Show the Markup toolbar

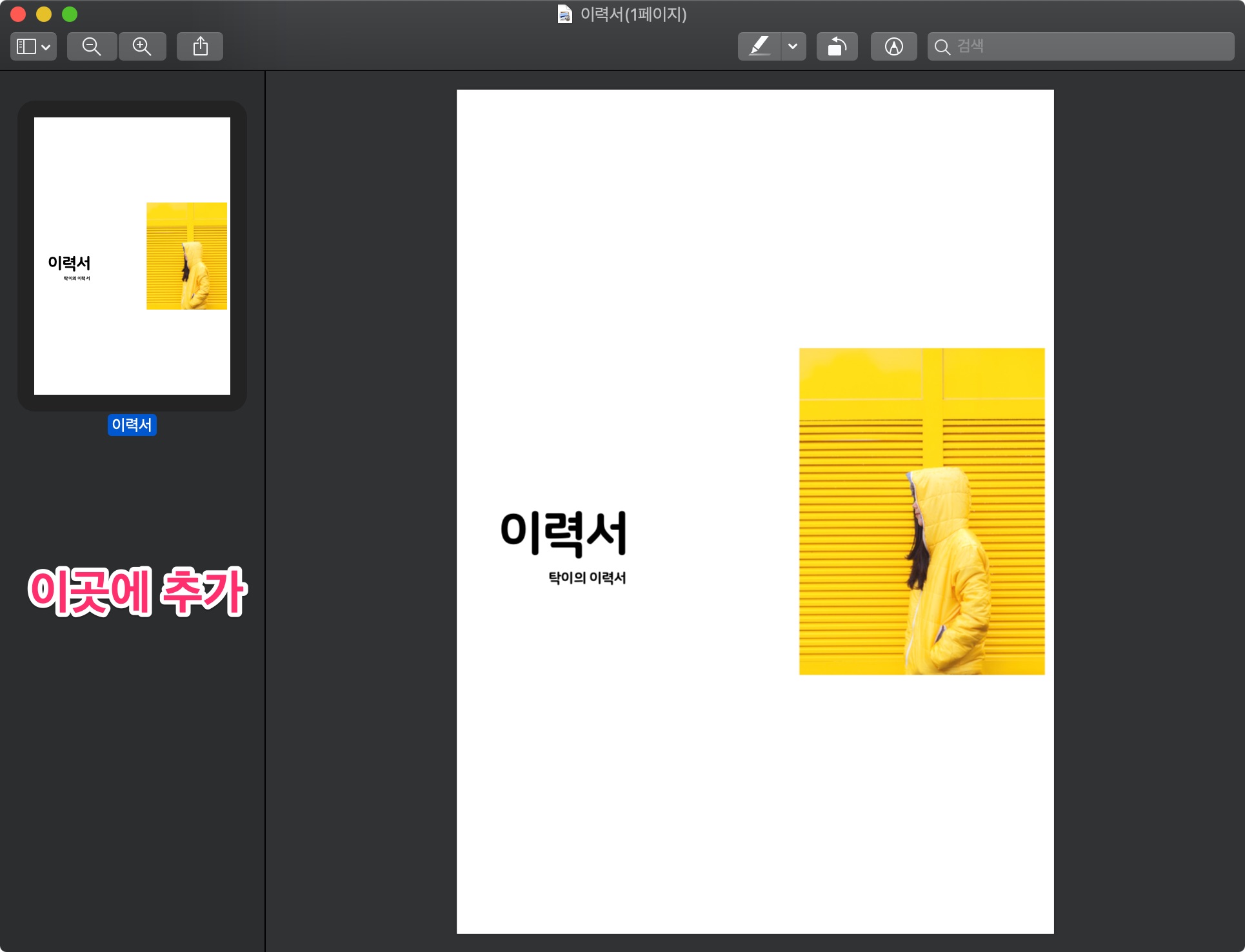pos(893,46)
